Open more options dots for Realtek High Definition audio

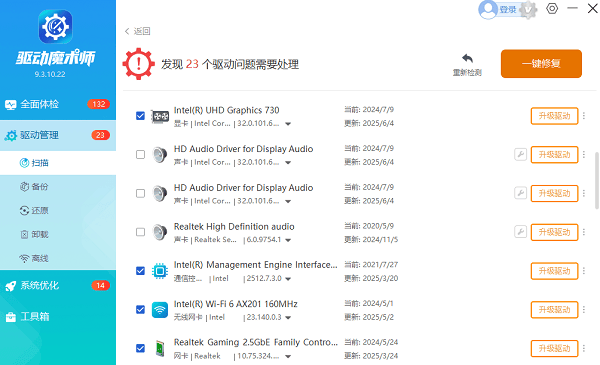[584, 232]
